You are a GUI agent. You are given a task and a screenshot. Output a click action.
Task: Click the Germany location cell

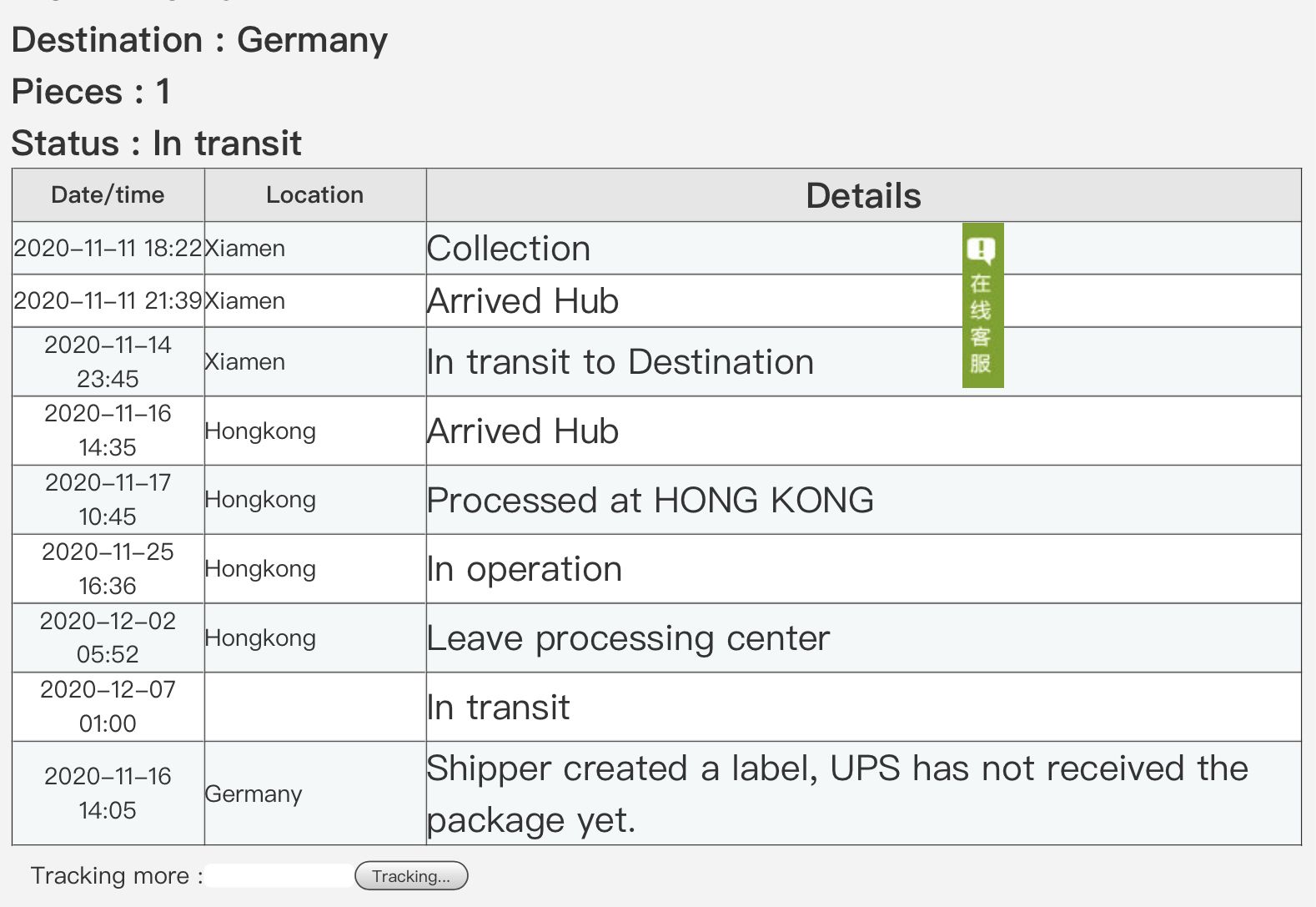coord(254,794)
